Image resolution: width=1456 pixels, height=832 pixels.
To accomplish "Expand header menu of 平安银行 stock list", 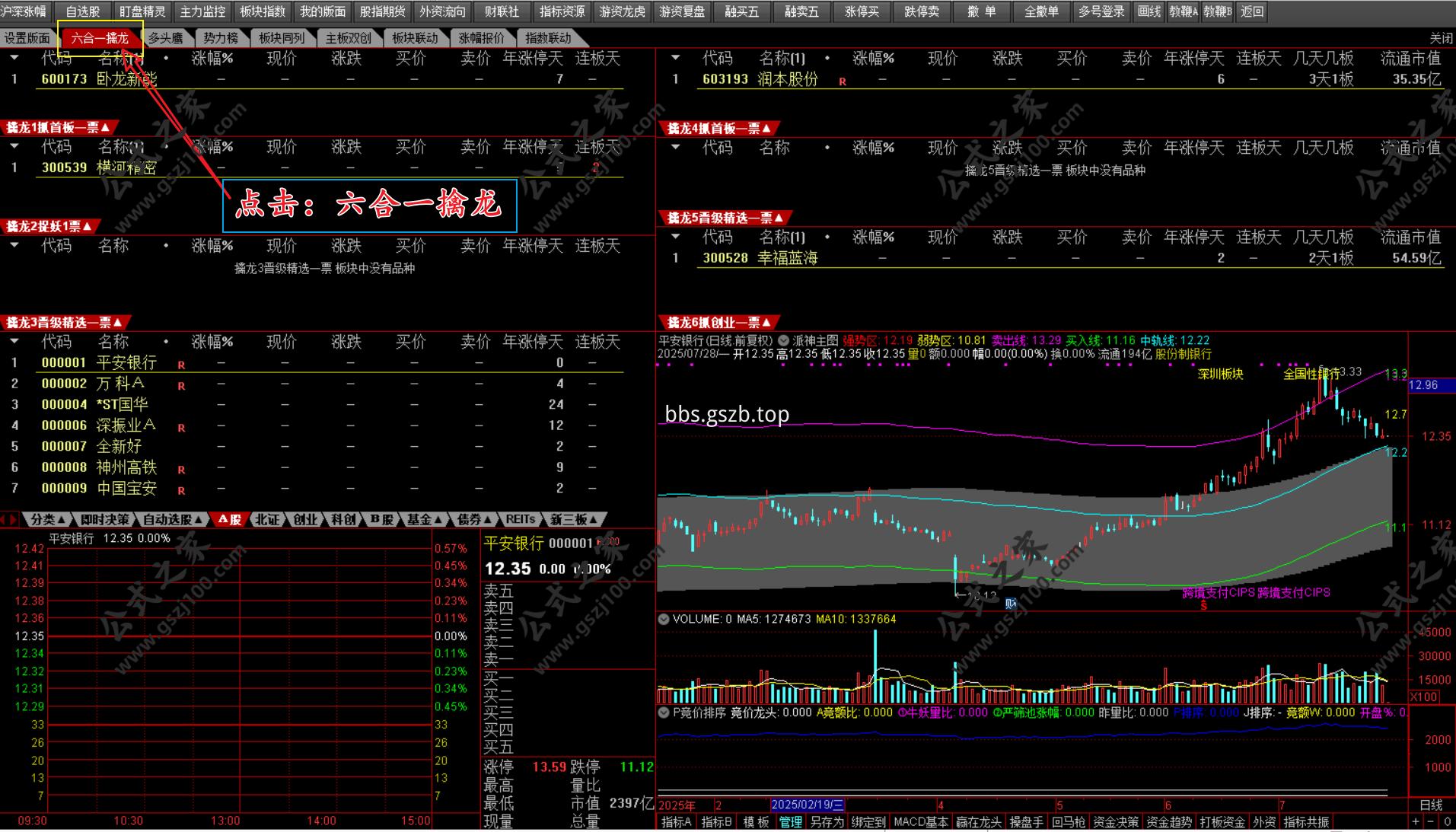I will pyautogui.click(x=14, y=341).
